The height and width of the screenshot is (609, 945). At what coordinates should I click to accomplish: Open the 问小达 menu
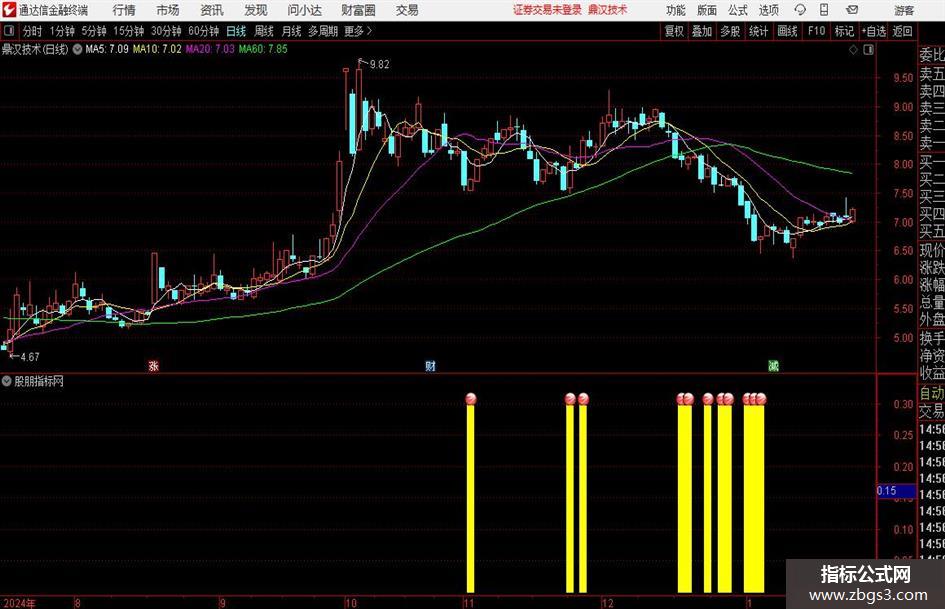[x=304, y=10]
